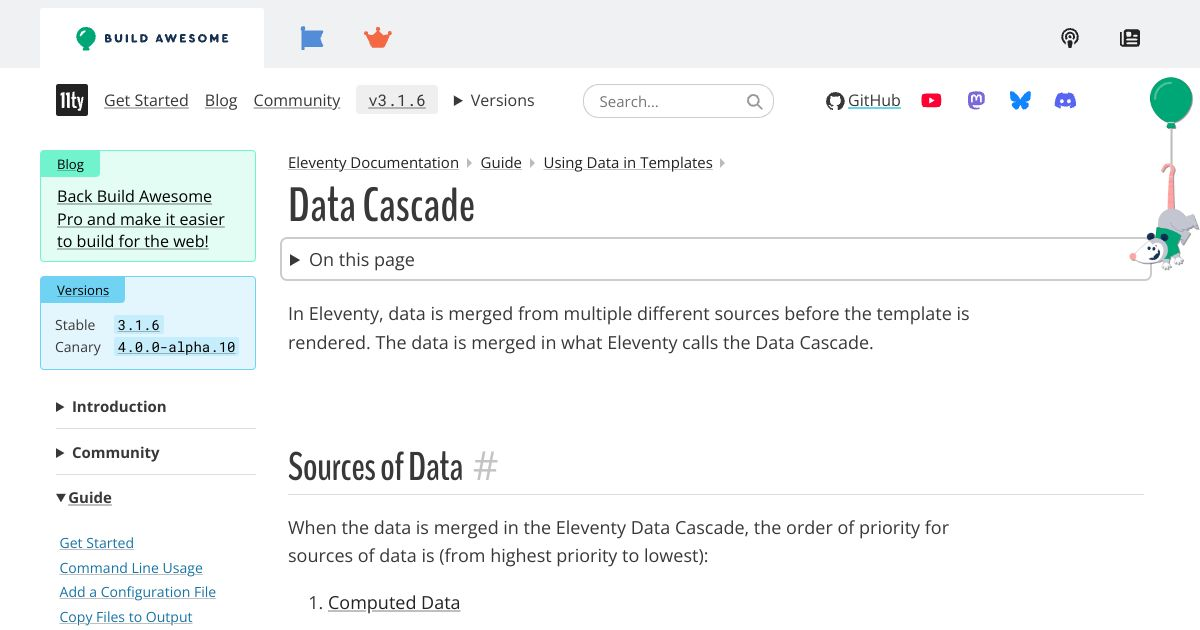The height and width of the screenshot is (630, 1200).
Task: Click the v3.1.6 version badge
Action: click(397, 100)
